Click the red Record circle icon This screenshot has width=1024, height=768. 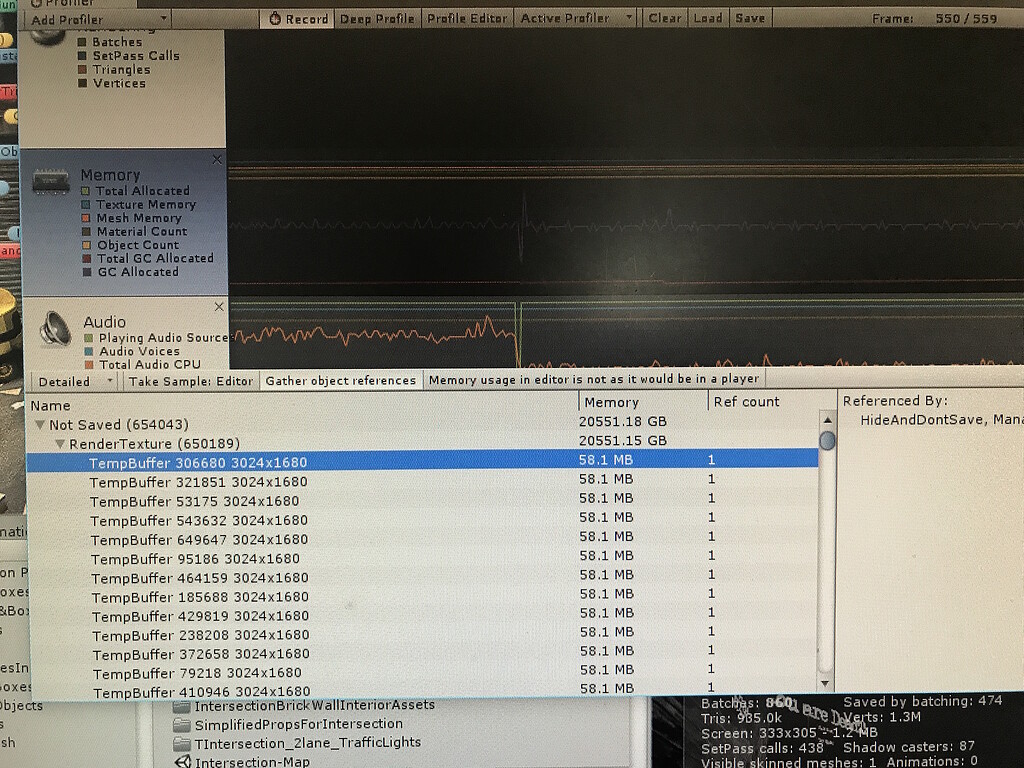coord(274,18)
